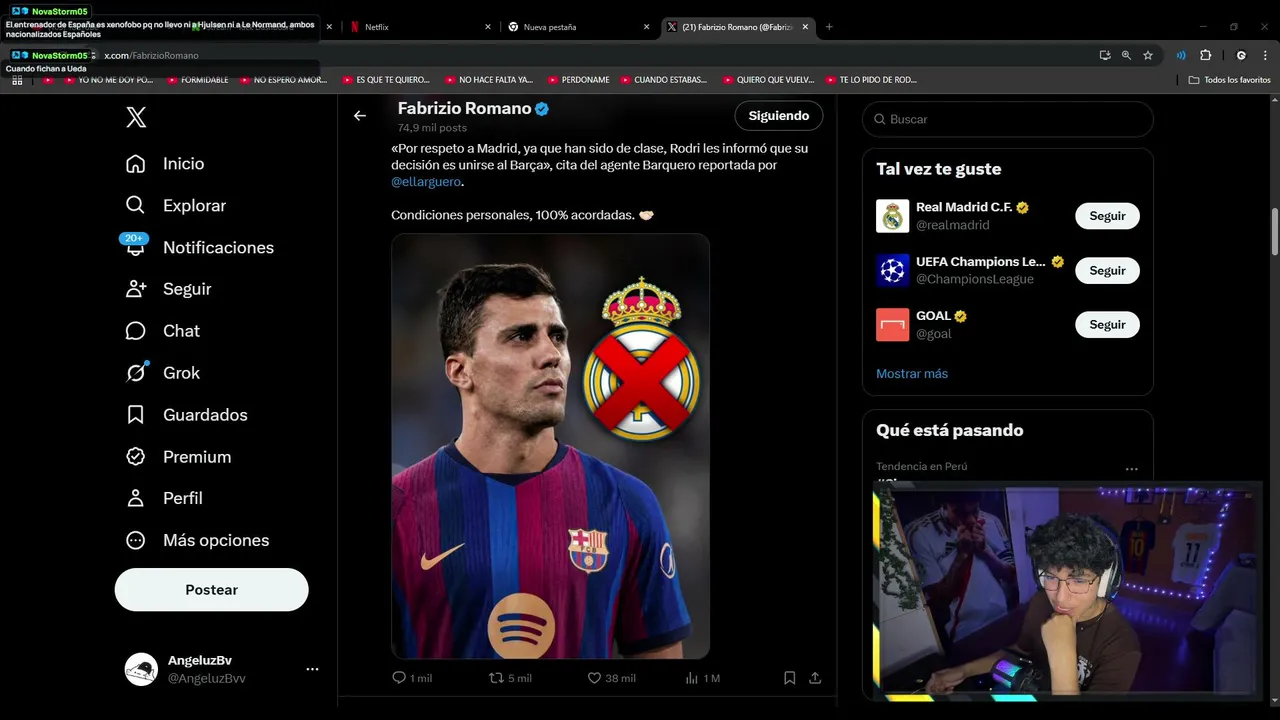
Task: Close the Fabrizio Romano tab
Action: 805,27
